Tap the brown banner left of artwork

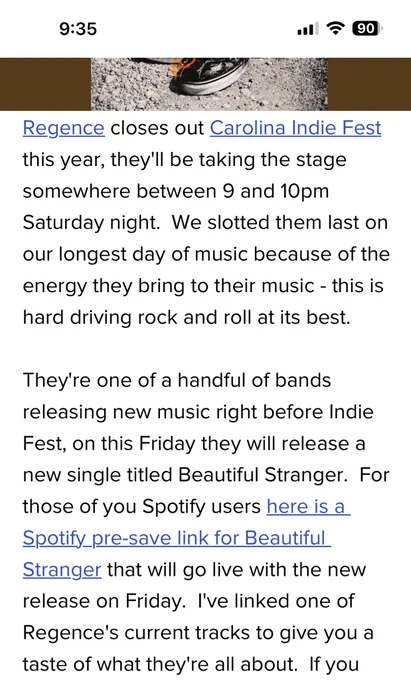45,84
